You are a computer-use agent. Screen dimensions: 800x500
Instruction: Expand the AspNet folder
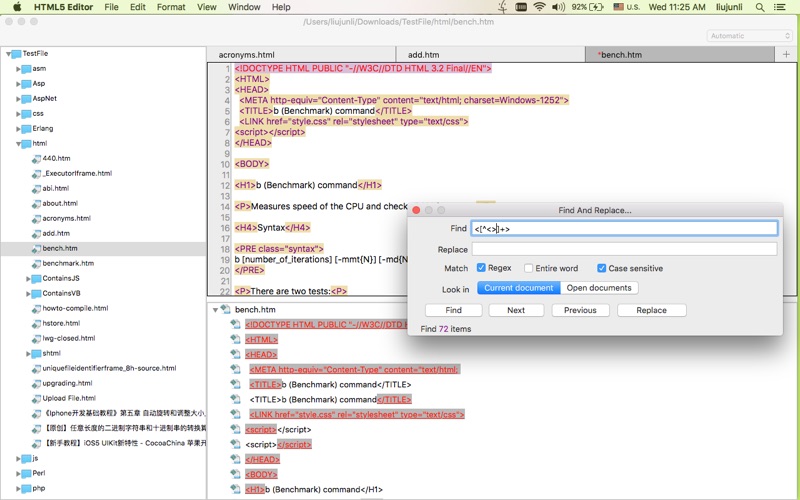click(18, 98)
